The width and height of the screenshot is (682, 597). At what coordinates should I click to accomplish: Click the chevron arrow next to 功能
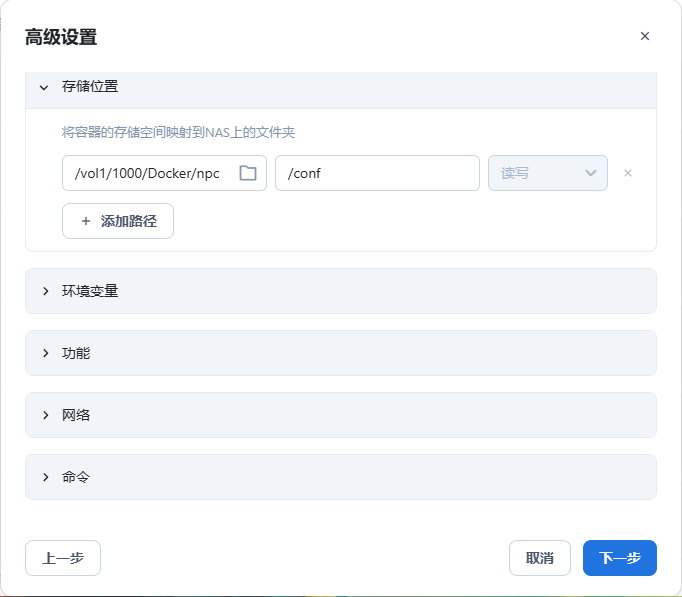(45, 353)
